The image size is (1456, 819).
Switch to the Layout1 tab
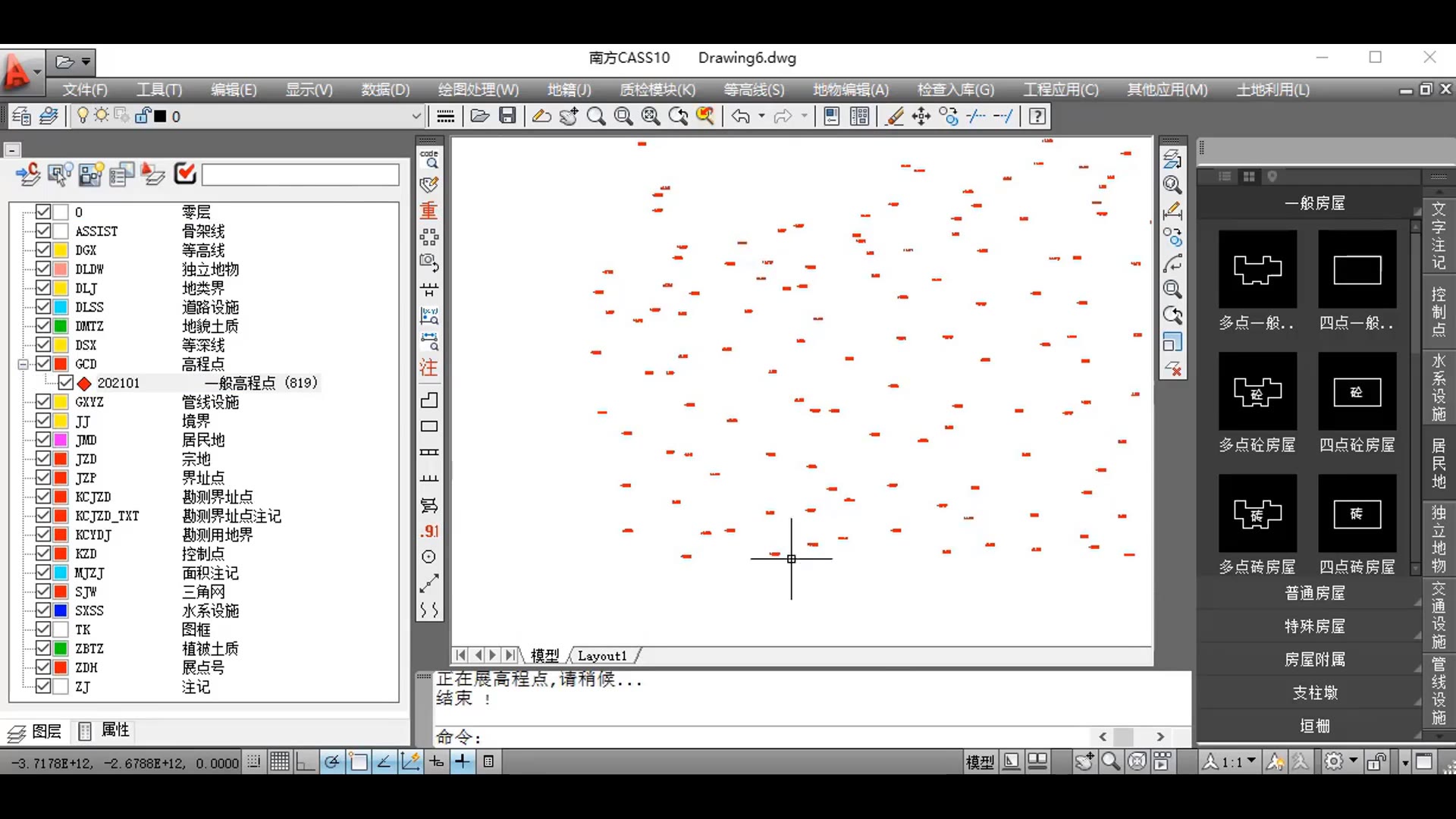[x=602, y=655]
